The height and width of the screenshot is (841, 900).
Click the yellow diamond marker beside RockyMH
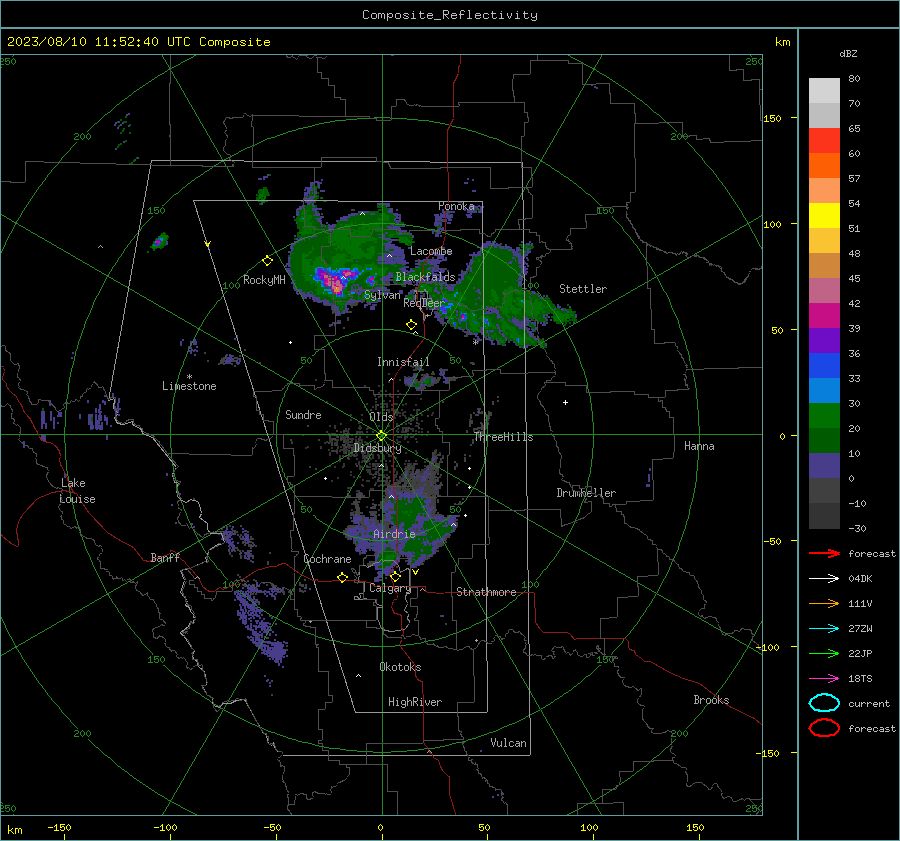267,261
